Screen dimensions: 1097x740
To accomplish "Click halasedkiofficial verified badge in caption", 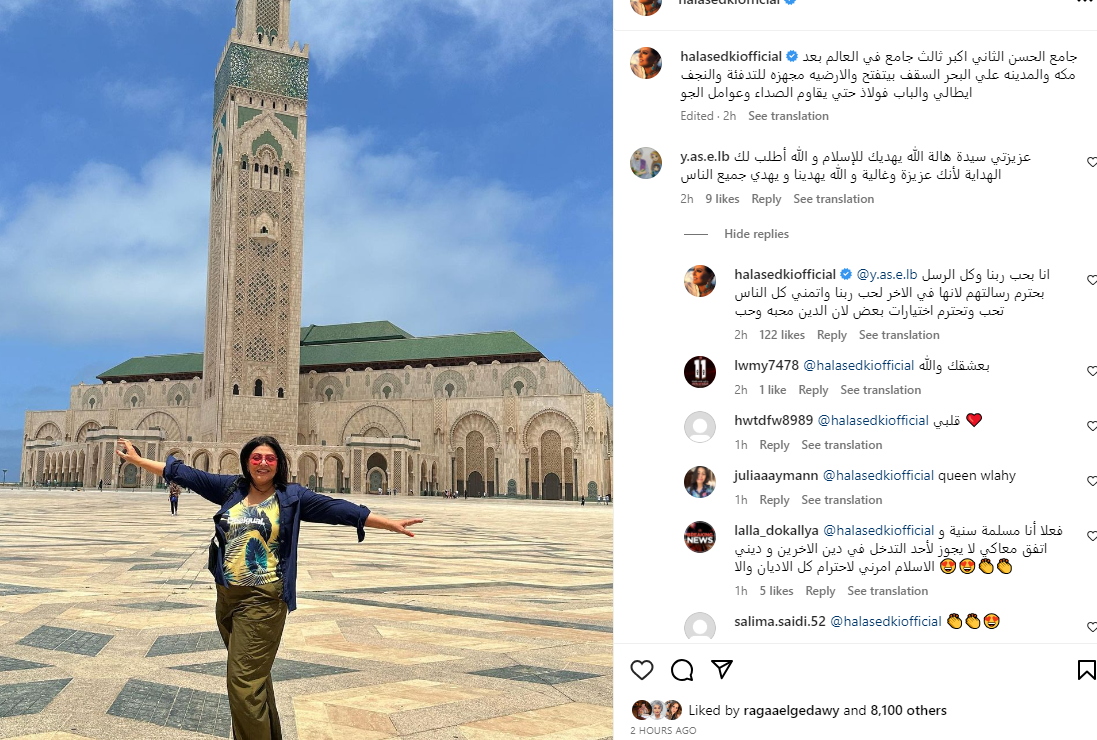I will (x=792, y=56).
